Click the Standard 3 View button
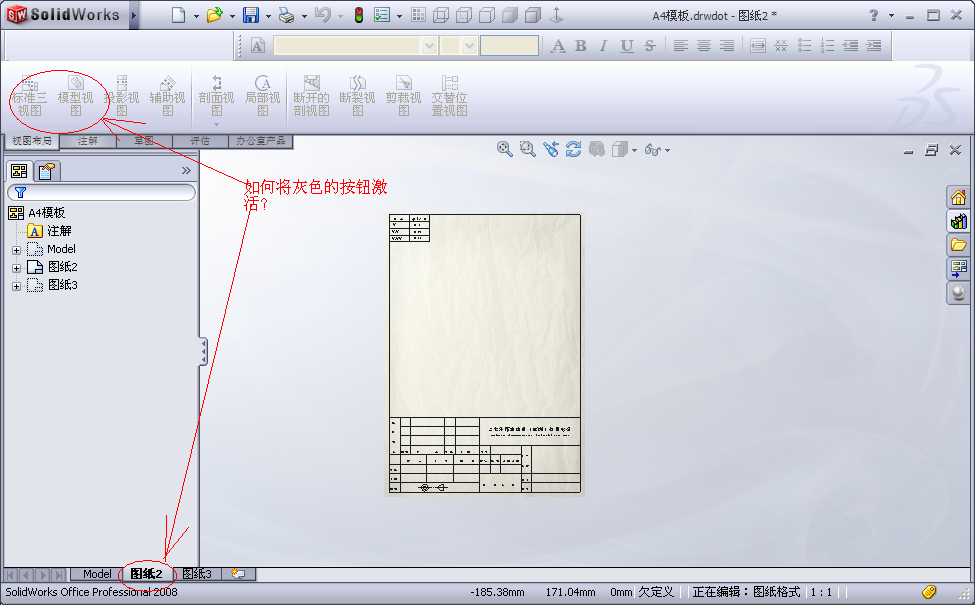This screenshot has width=975, height=605. 29,96
